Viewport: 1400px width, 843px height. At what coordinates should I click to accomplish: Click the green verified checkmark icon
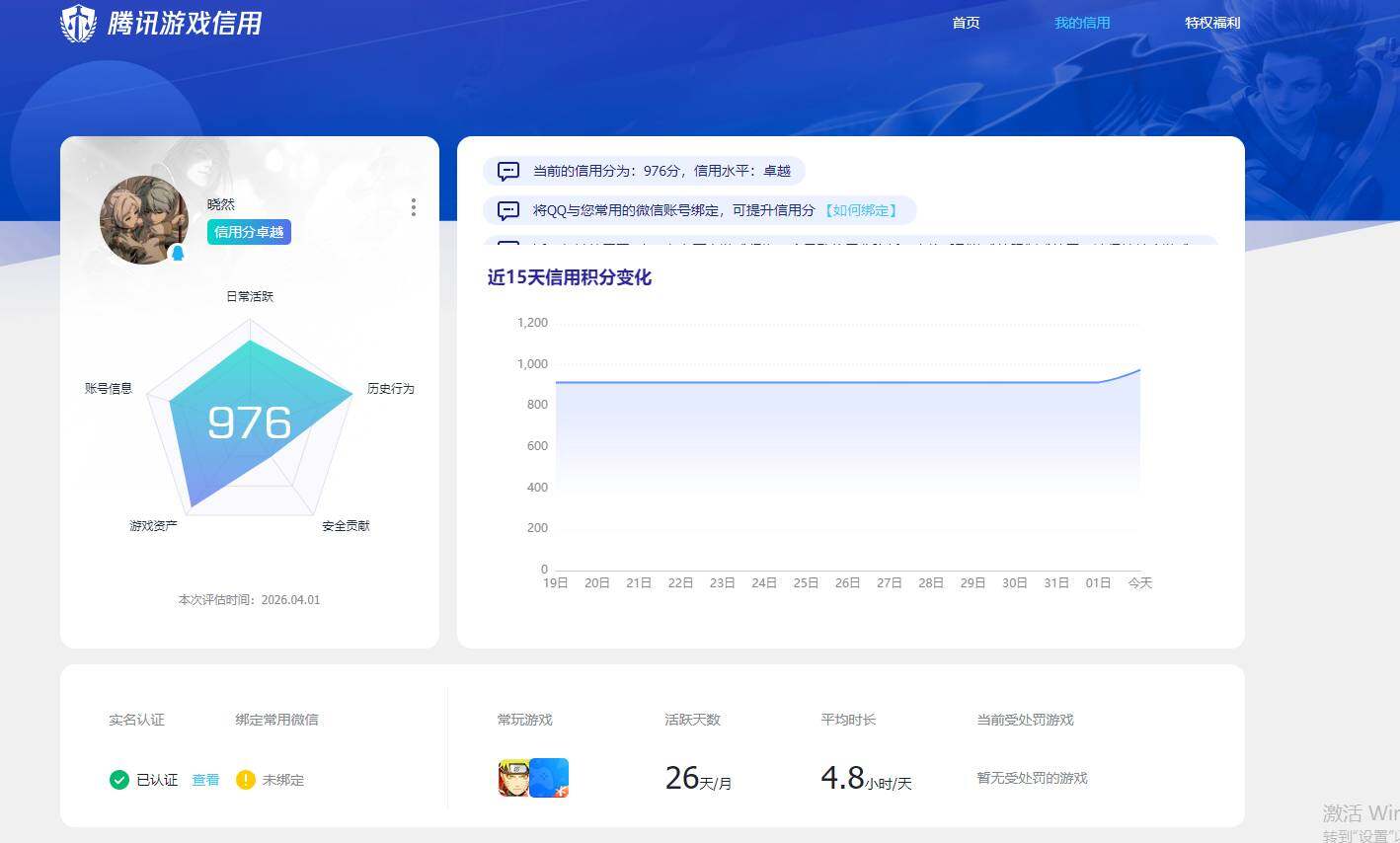[119, 780]
